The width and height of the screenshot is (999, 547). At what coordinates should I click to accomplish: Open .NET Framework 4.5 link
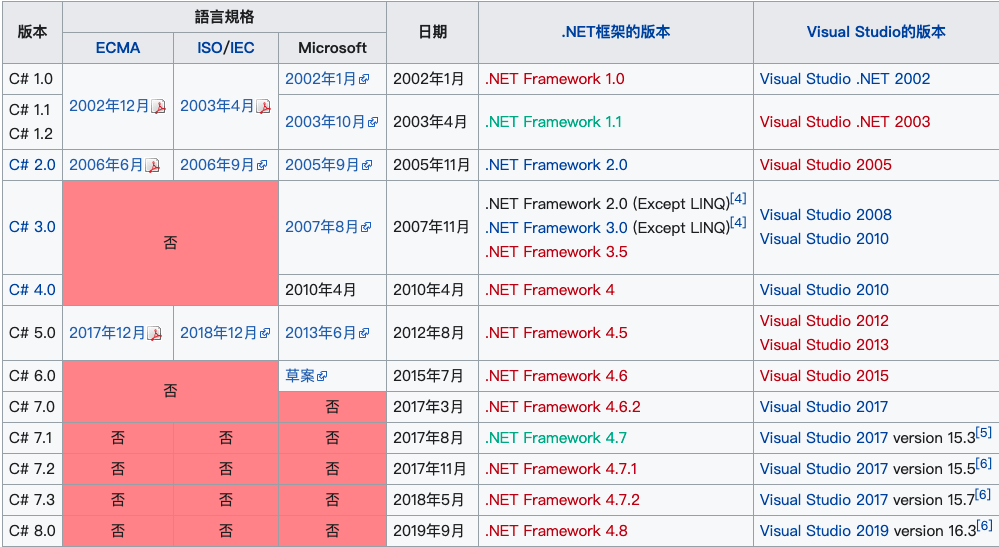[x=556, y=333]
